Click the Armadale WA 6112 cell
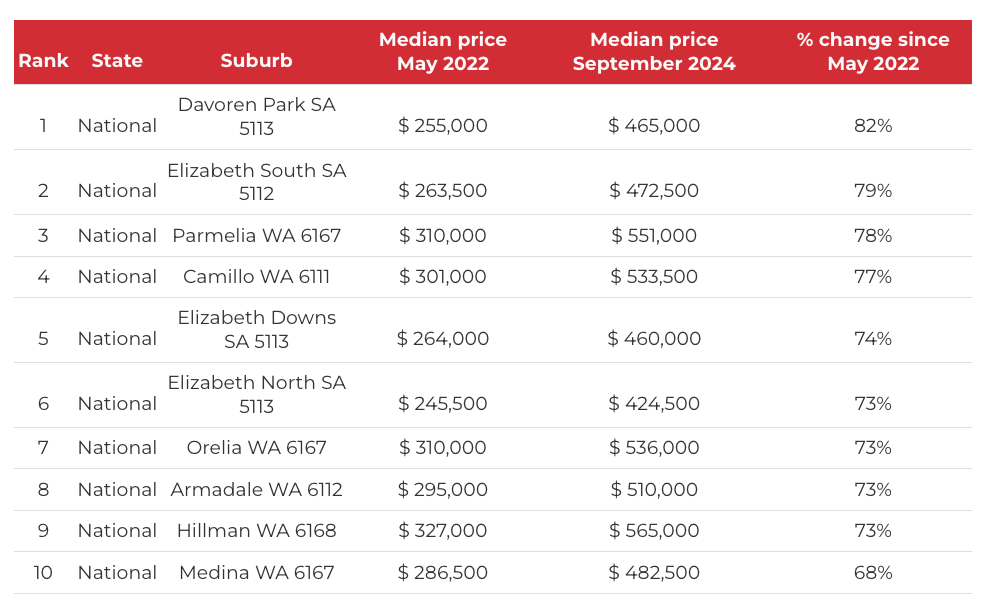The width and height of the screenshot is (988, 606). [256, 490]
